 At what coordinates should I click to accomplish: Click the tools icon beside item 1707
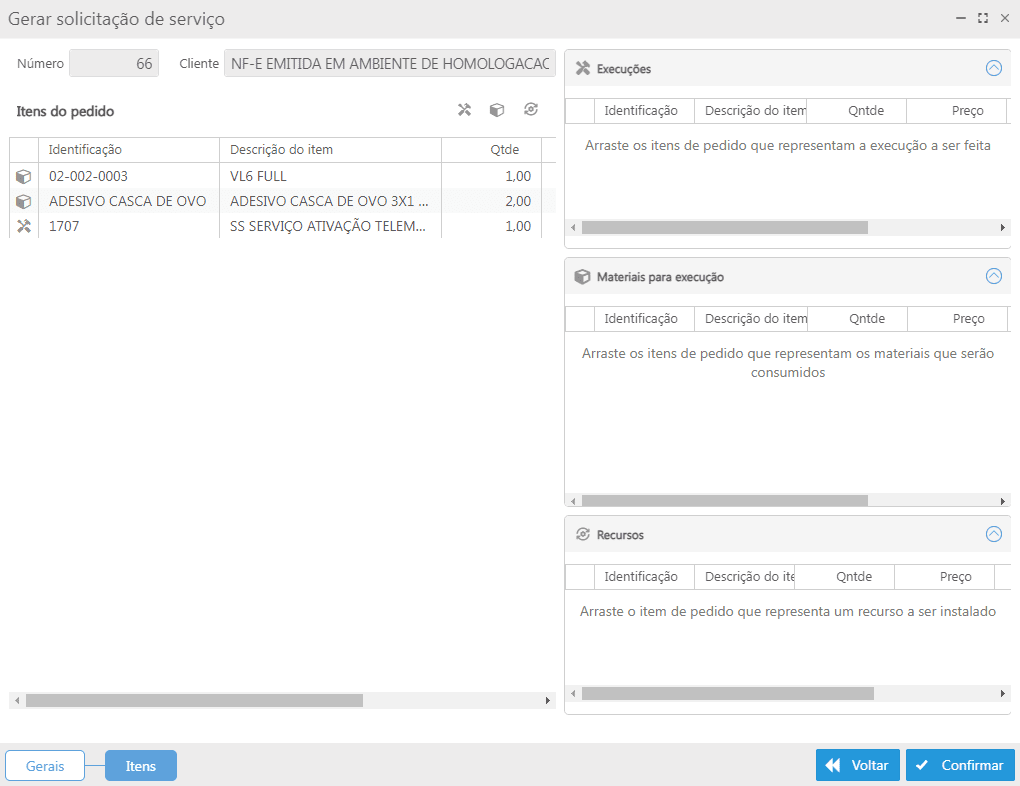(24, 227)
